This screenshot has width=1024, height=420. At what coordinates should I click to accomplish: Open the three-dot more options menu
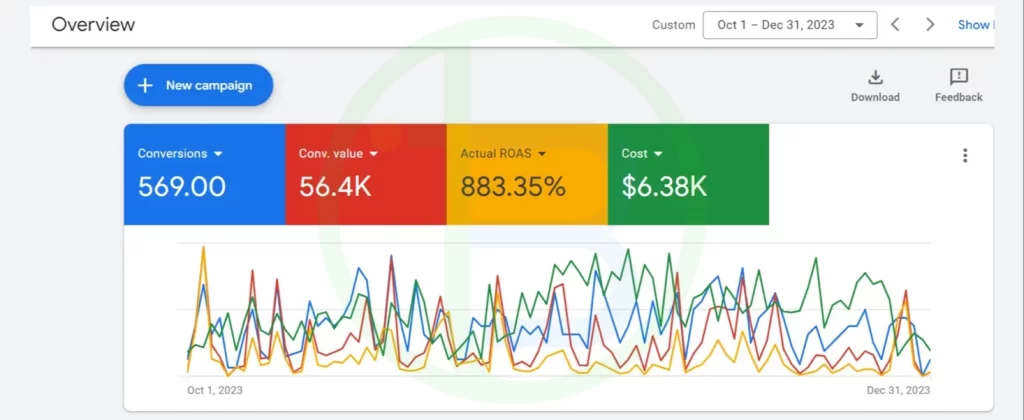click(x=965, y=155)
